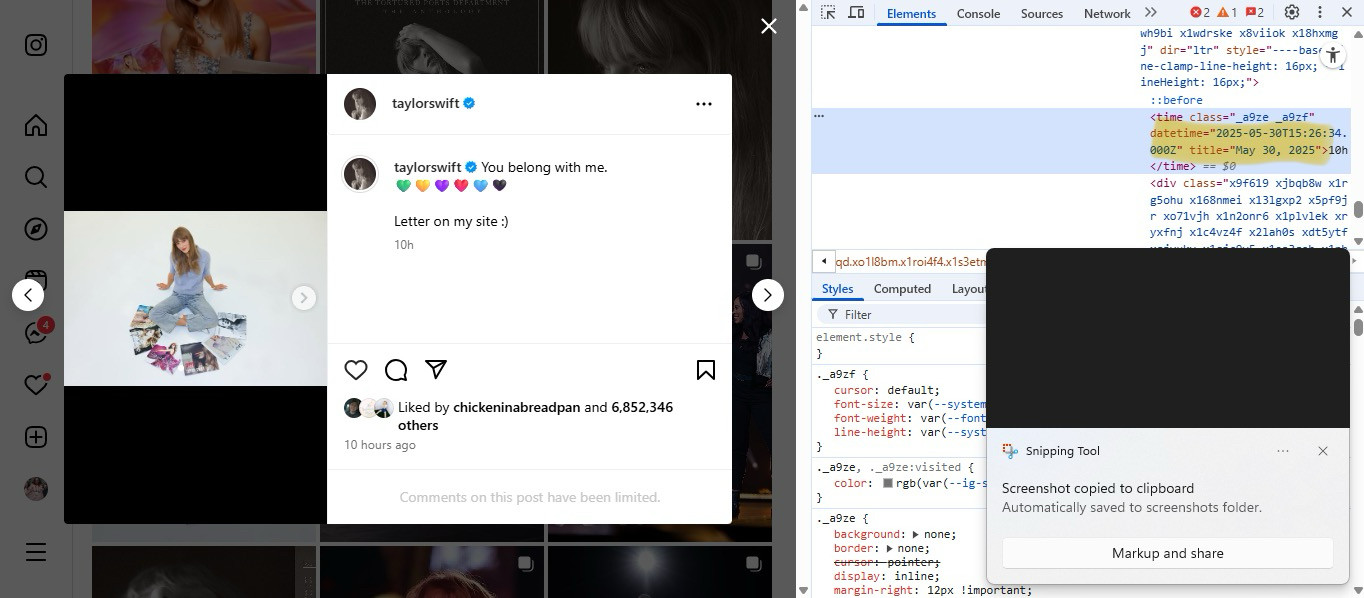
Task: Switch to the Console tab
Action: point(978,14)
